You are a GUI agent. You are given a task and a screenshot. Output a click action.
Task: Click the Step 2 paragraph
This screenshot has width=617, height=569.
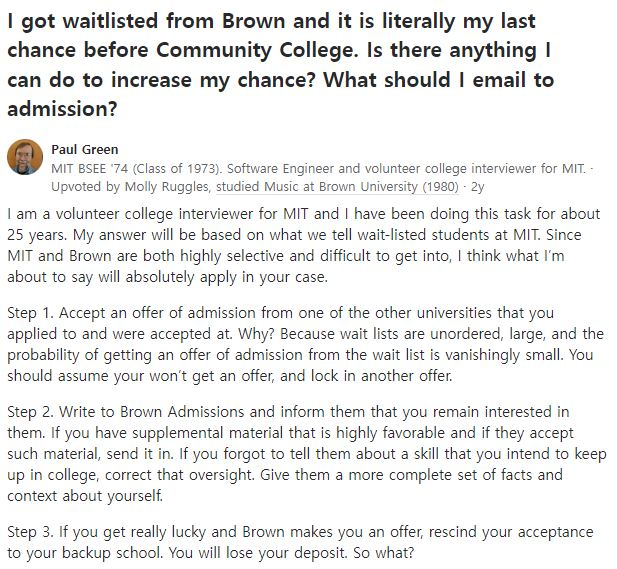click(307, 454)
